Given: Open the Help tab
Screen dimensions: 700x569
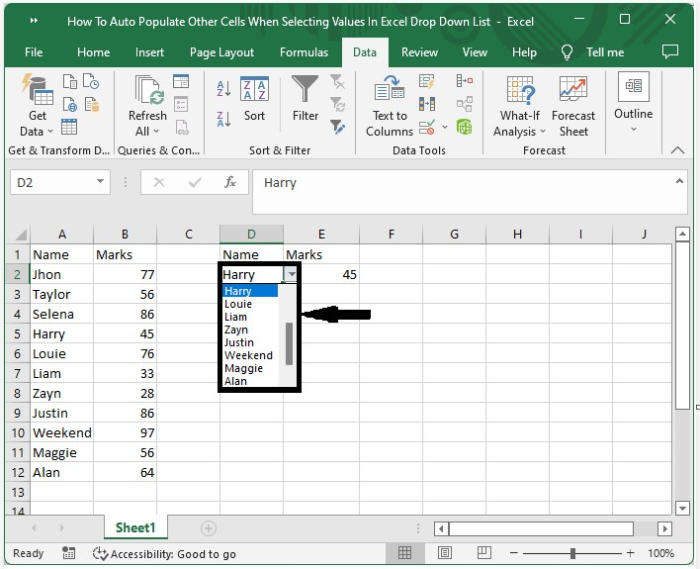Looking at the screenshot, I should click(524, 52).
